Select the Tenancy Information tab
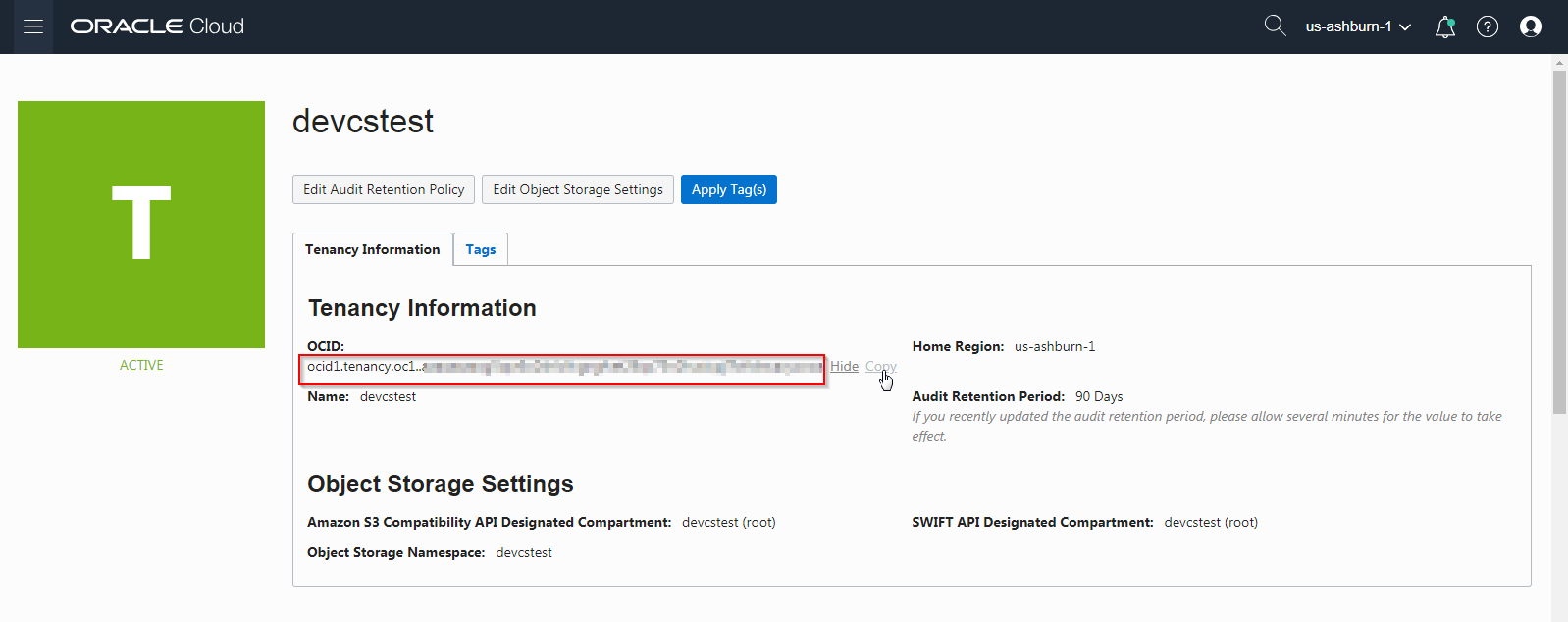 coord(373,249)
